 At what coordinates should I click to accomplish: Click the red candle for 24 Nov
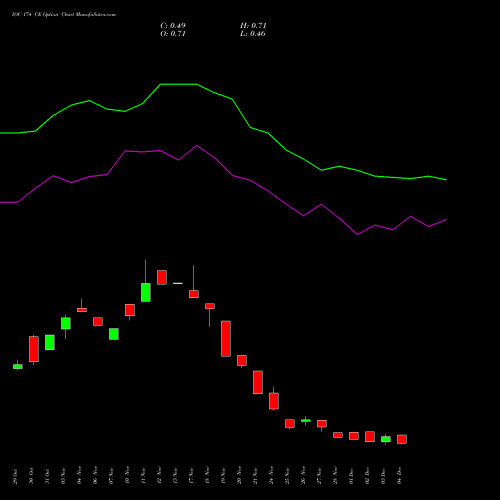[x=274, y=401]
